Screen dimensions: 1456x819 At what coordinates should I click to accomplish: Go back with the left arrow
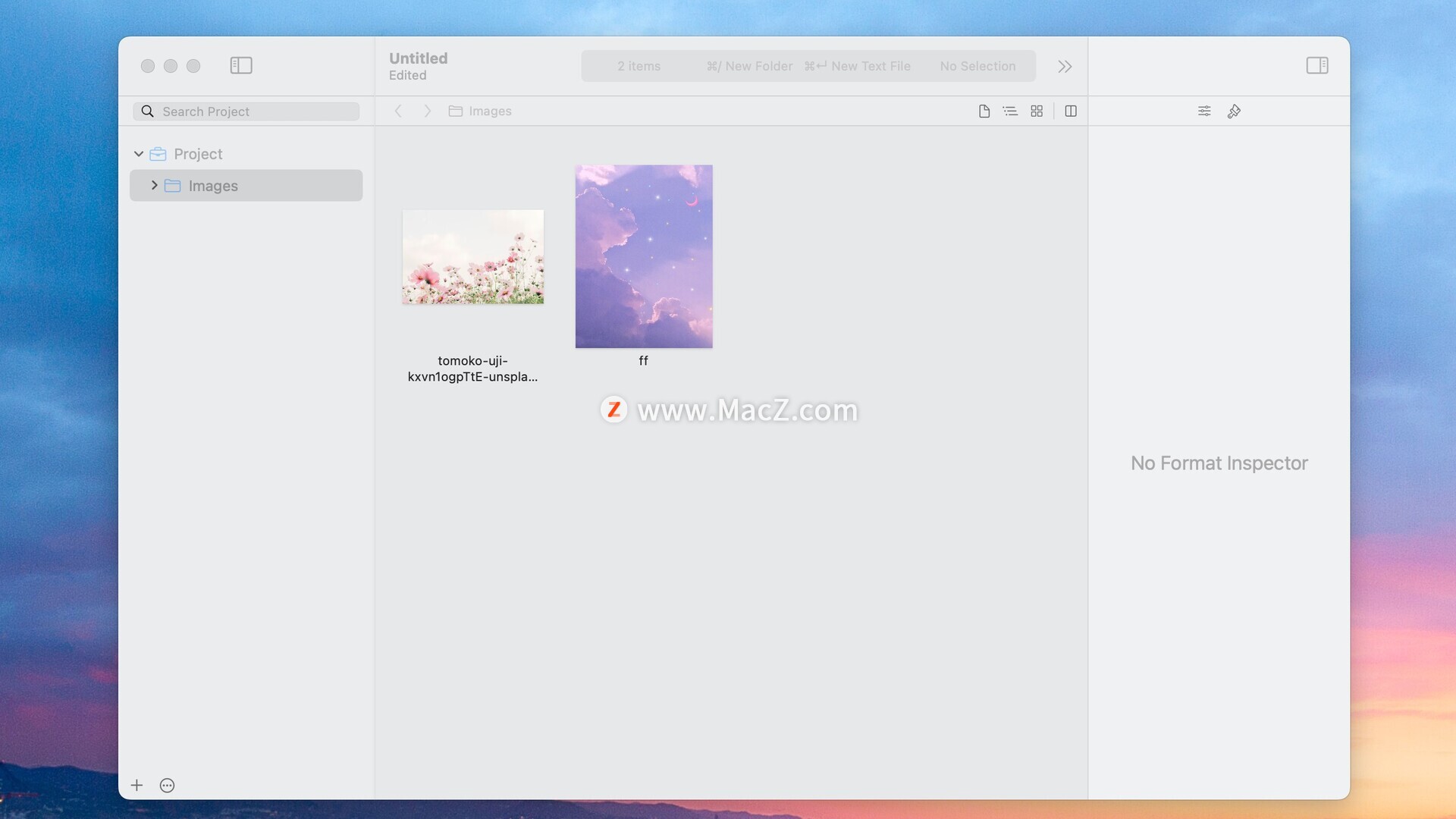click(x=398, y=111)
